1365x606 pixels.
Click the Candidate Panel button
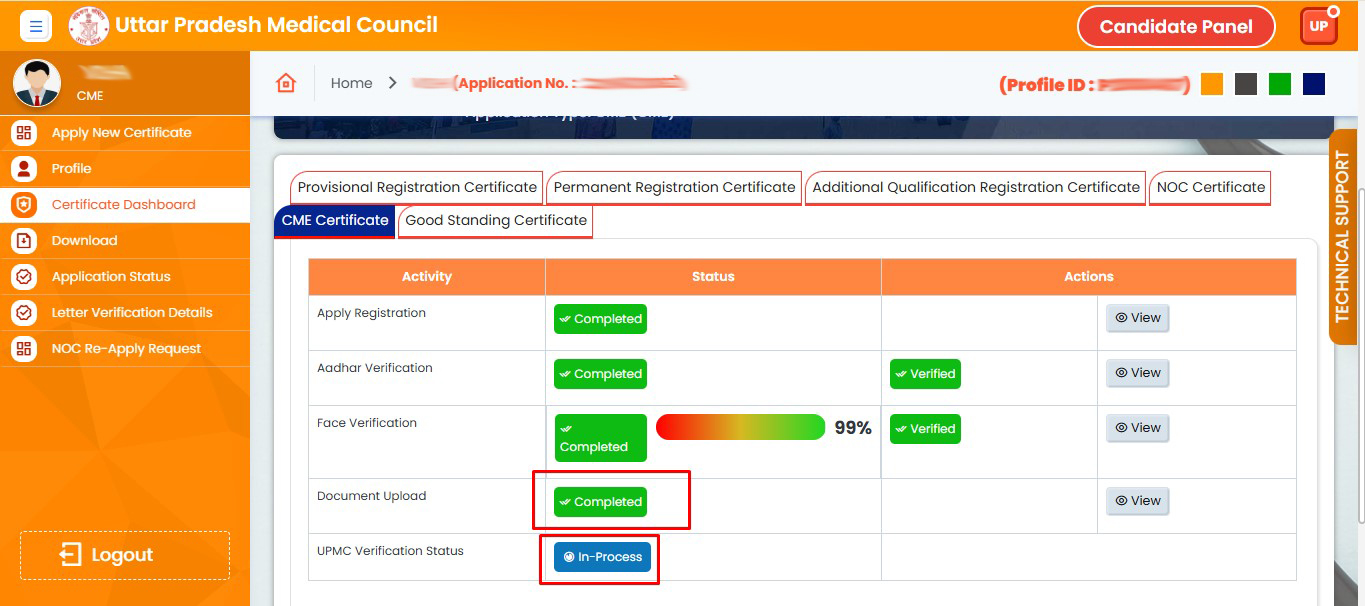(1175, 27)
